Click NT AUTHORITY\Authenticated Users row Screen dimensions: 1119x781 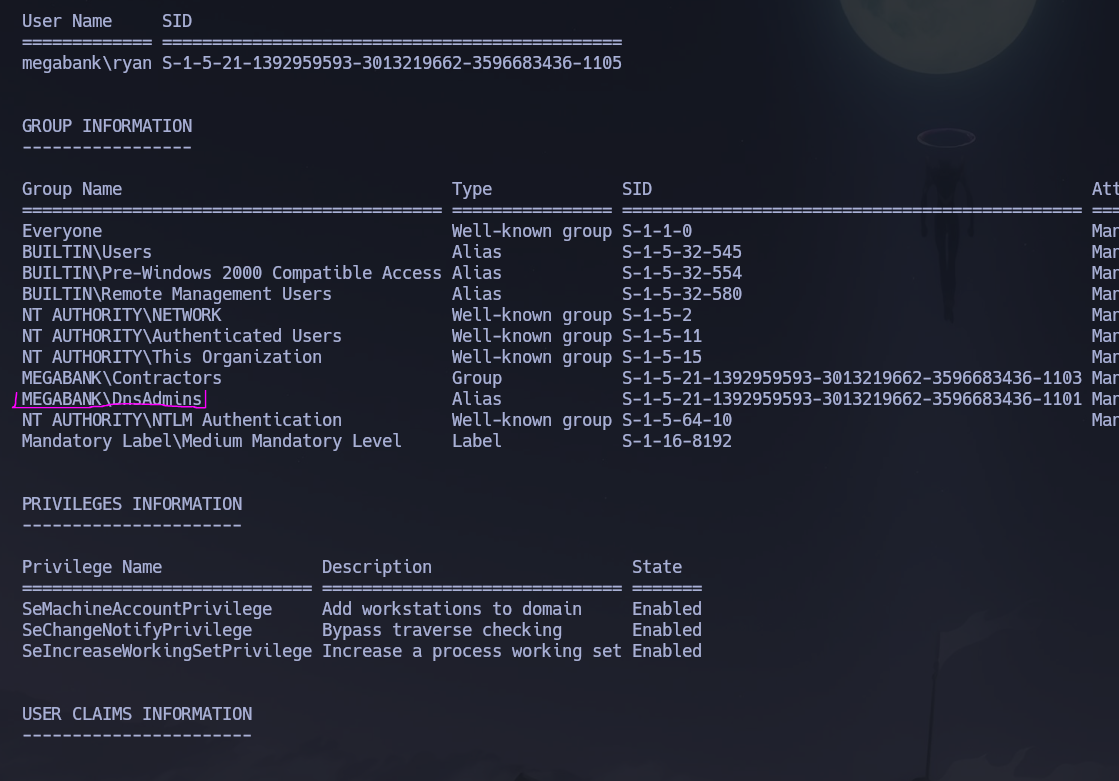pyautogui.click(x=181, y=336)
